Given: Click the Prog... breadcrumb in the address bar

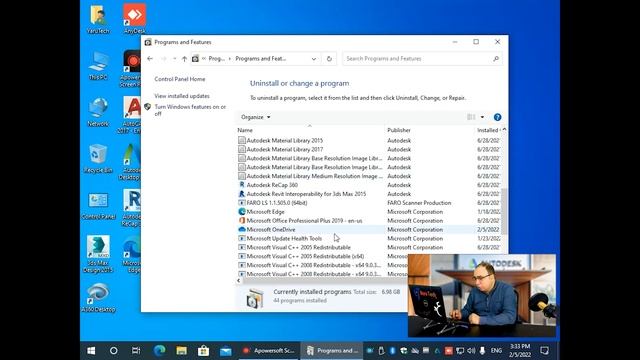Looking at the screenshot, I should click(216, 59).
